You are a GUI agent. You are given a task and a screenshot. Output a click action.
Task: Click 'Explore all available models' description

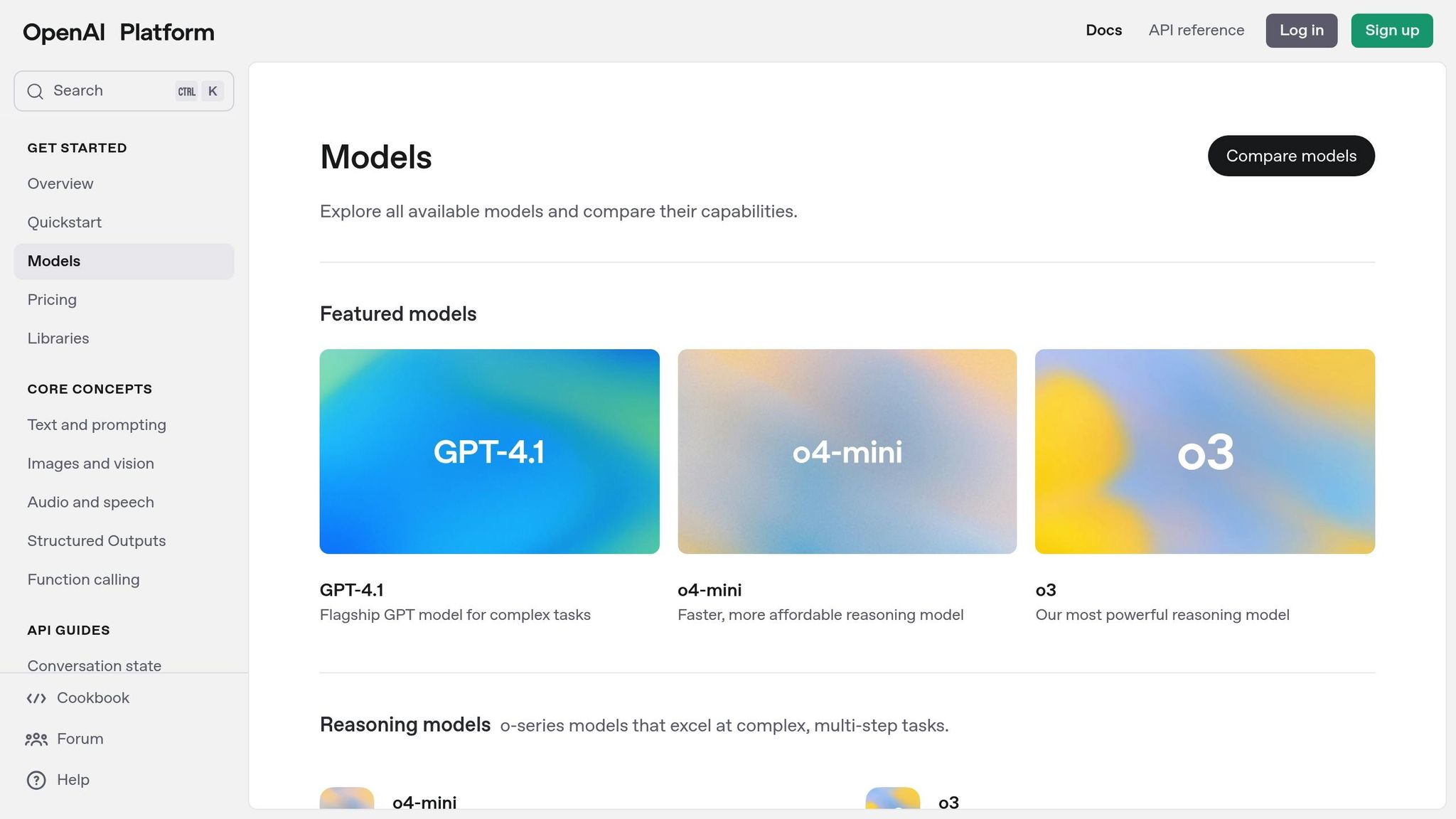coord(559,212)
